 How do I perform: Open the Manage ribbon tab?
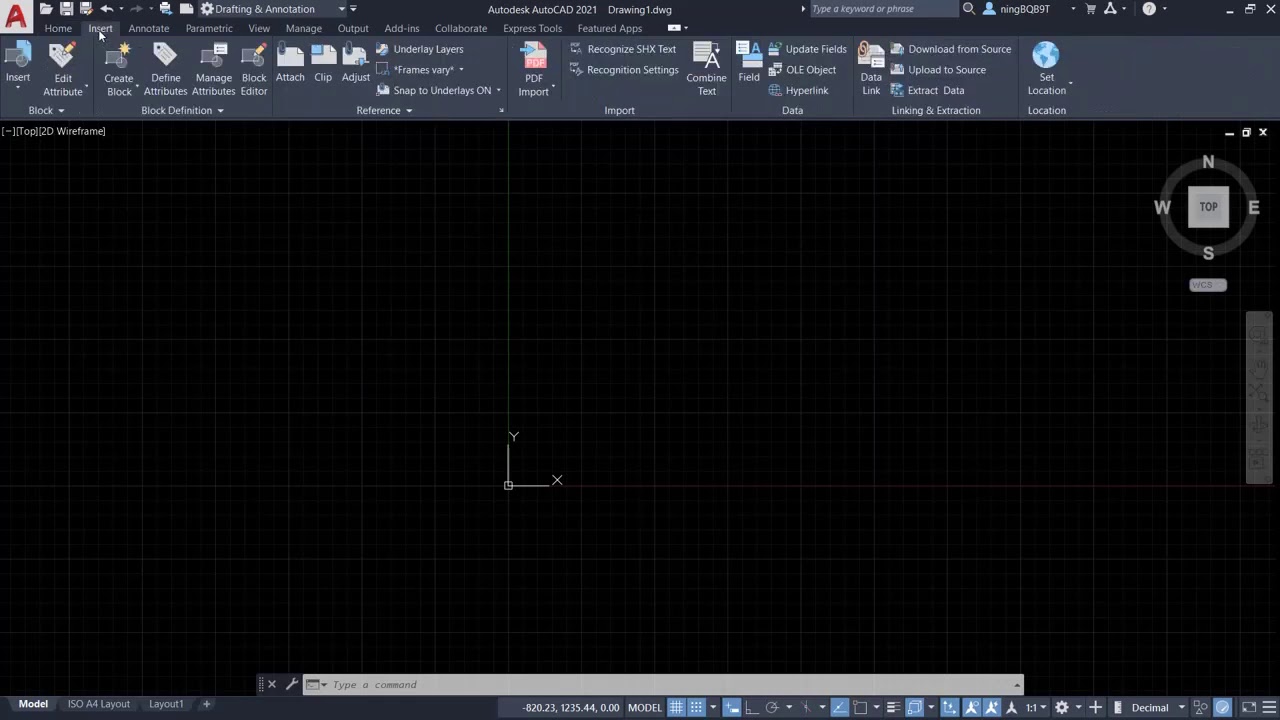304,28
